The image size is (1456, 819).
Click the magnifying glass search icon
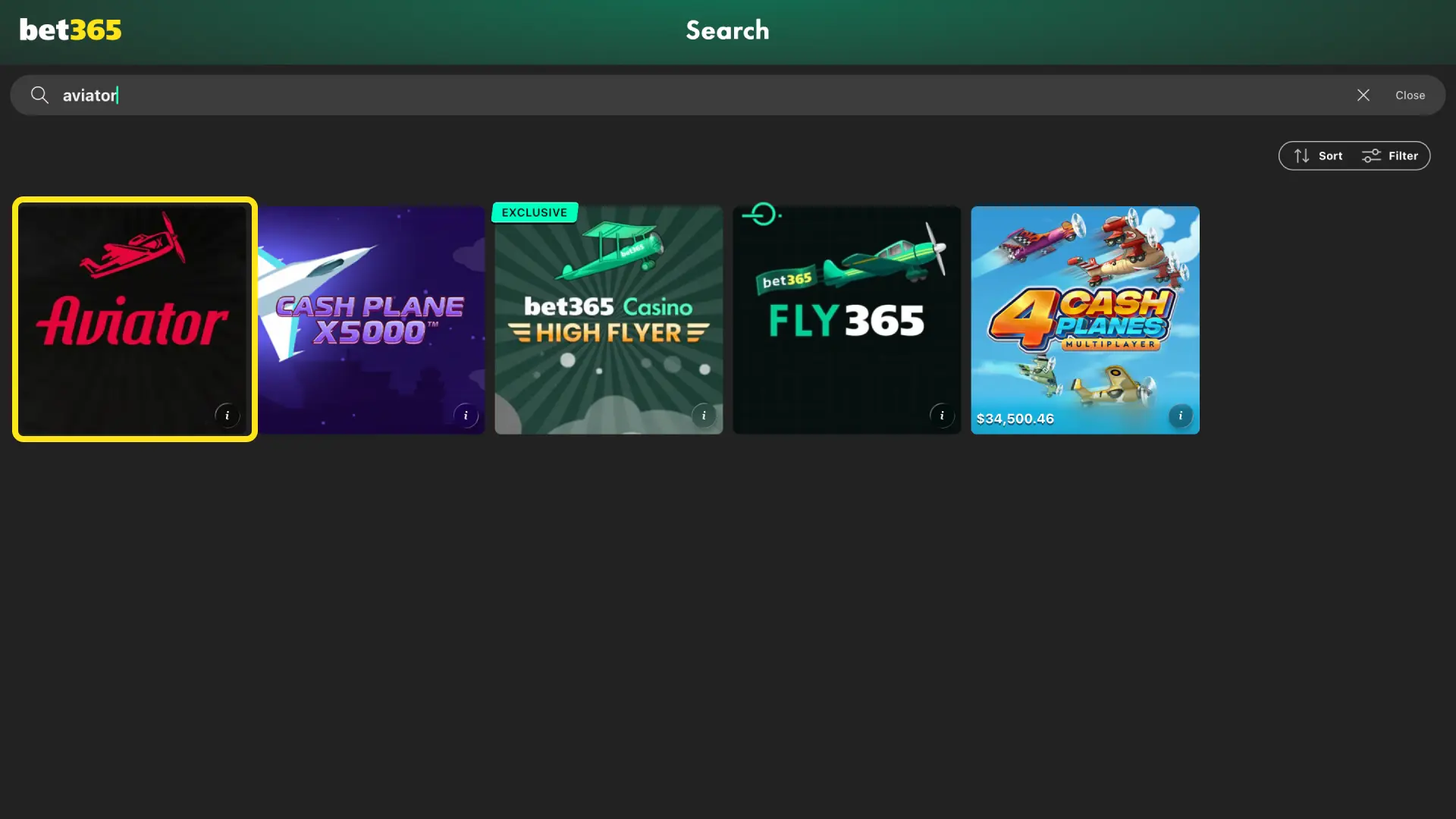point(39,95)
